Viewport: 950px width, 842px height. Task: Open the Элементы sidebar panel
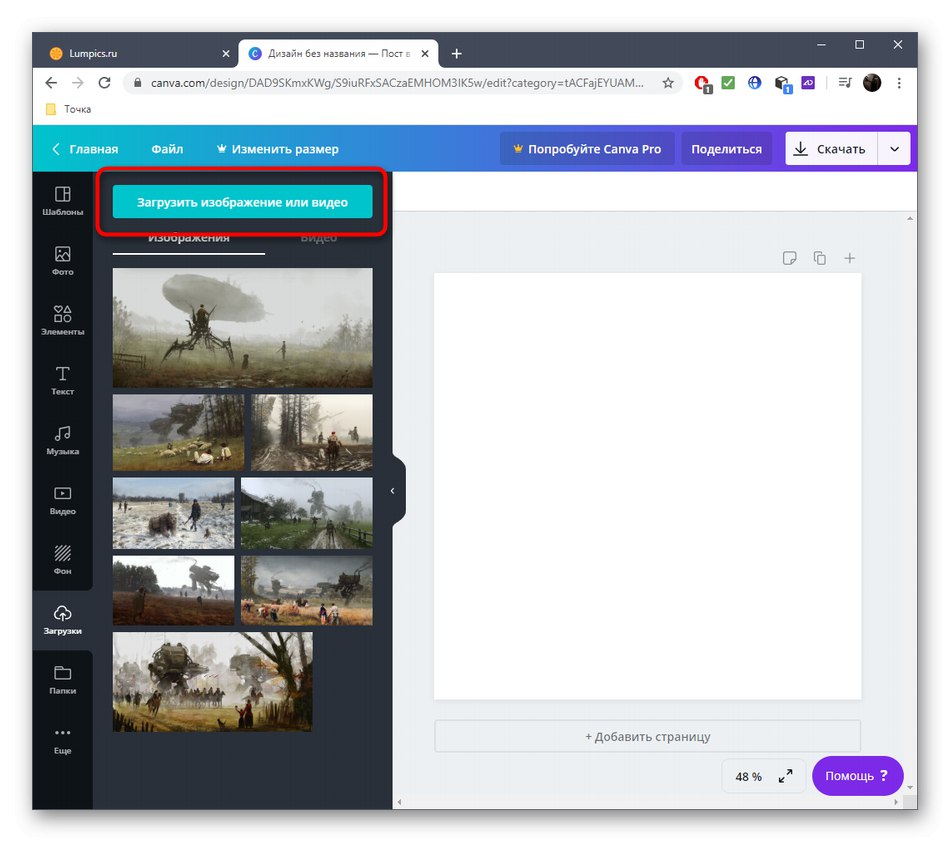tap(62, 320)
